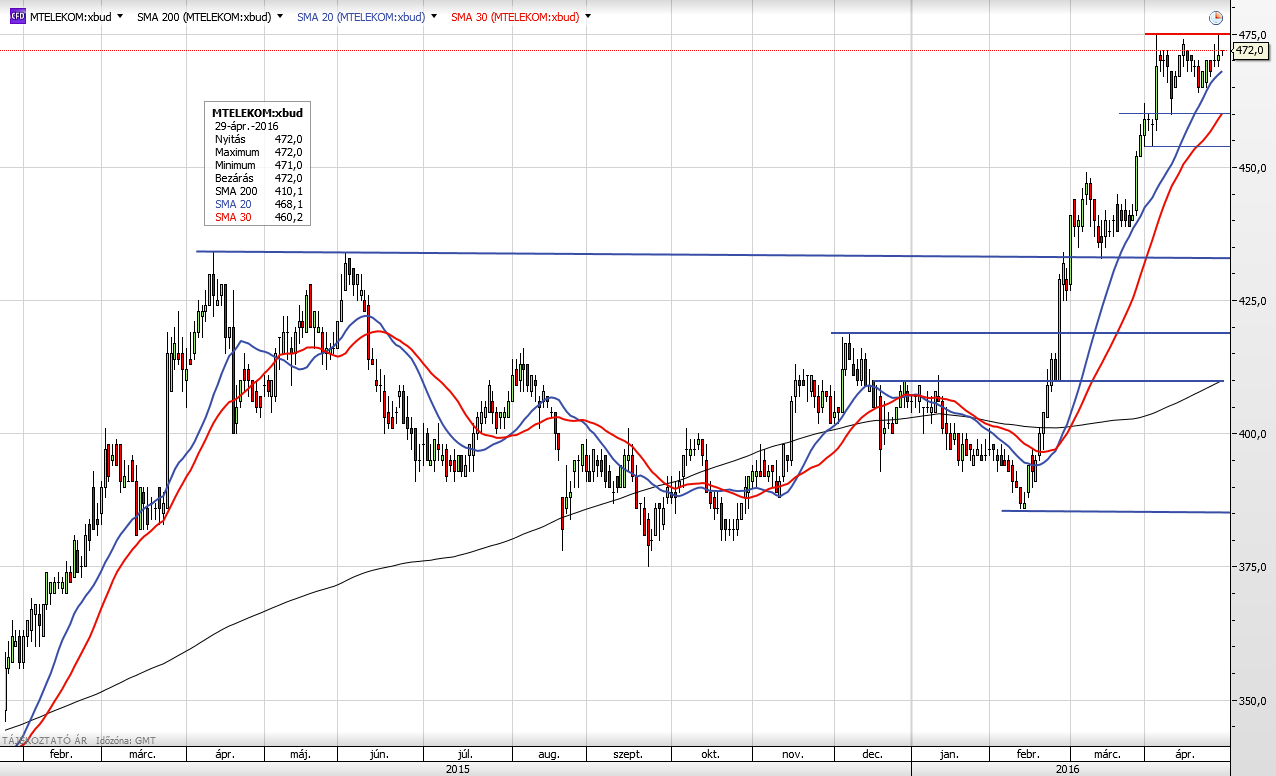This screenshot has width=1276, height=776.
Task: Click the blue SMA 20 468,1 row
Action: [258, 204]
